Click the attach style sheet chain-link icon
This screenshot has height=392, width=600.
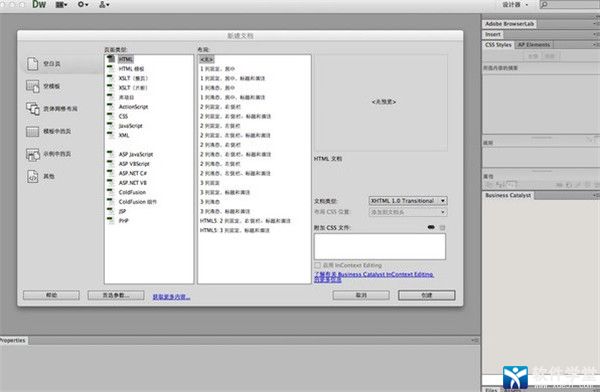click(x=431, y=227)
